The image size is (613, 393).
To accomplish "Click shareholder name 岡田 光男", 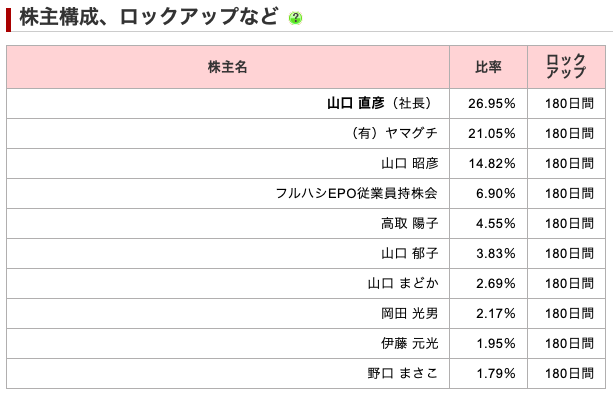I will [x=410, y=313].
